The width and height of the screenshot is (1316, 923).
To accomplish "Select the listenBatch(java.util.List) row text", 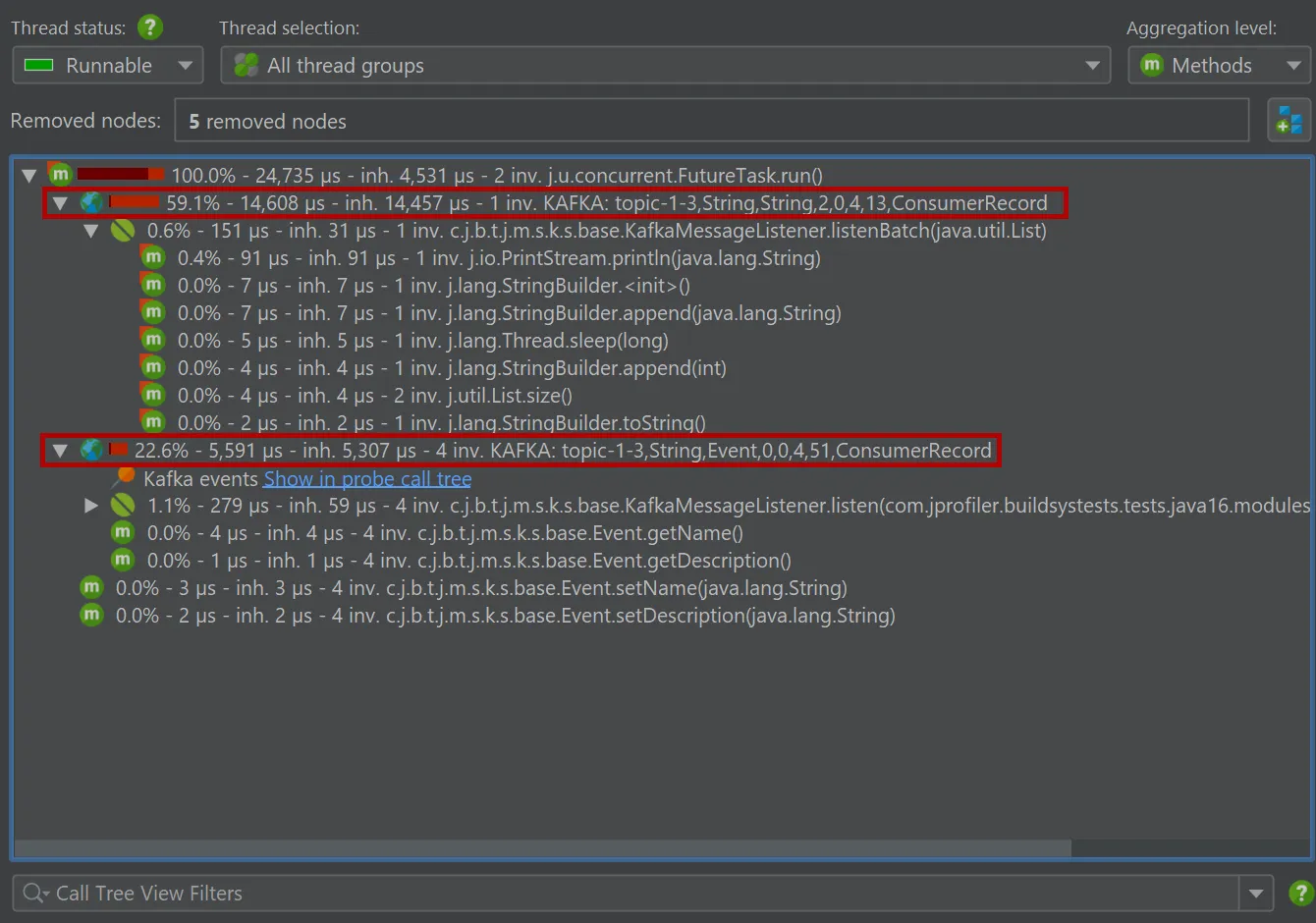I will click(x=597, y=231).
